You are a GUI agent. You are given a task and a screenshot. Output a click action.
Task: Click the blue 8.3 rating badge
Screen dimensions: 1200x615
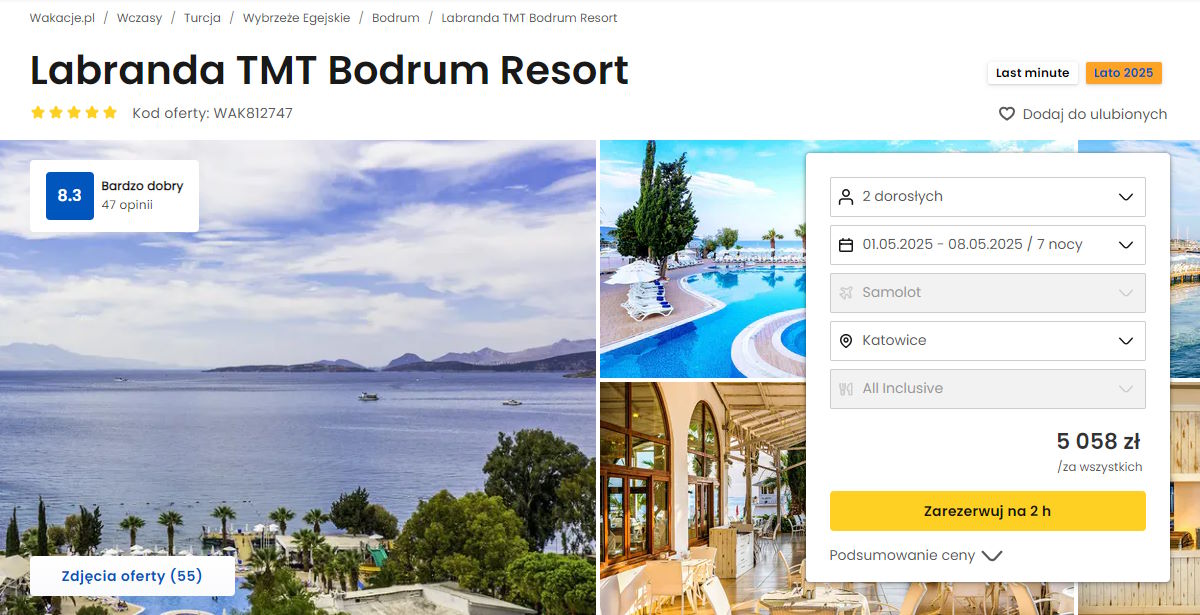[x=69, y=196]
